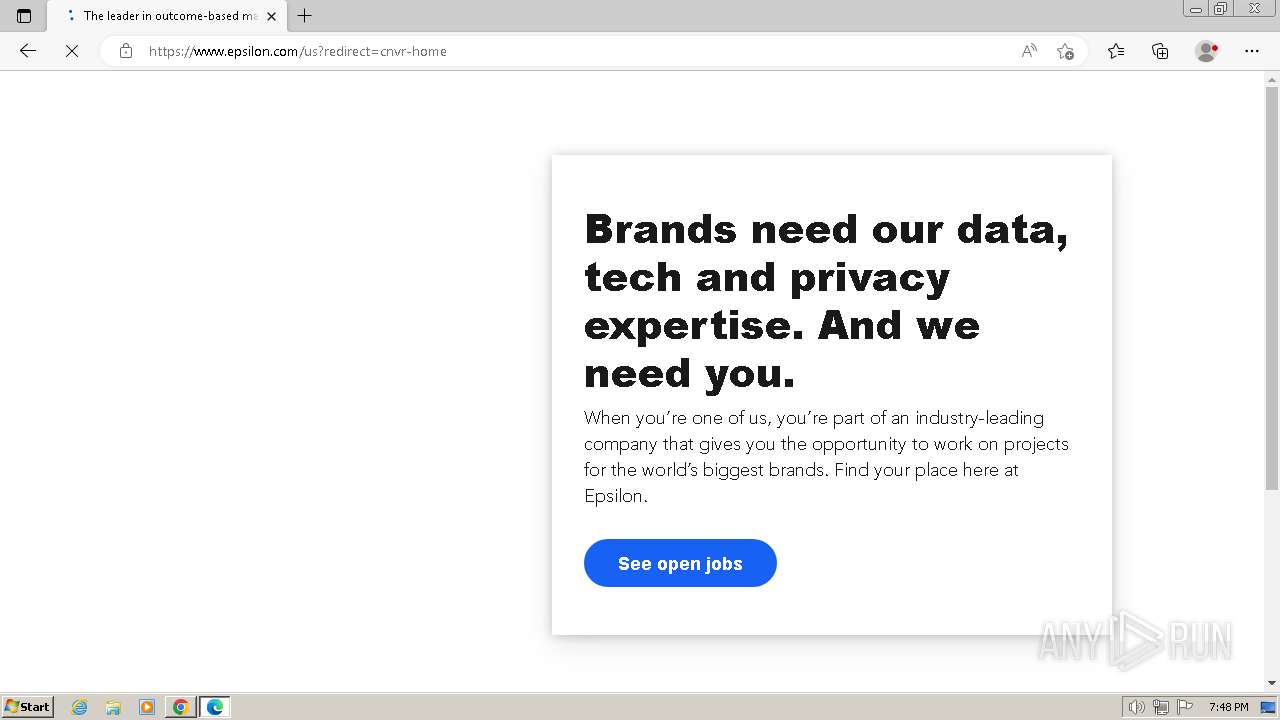This screenshot has height=720, width=1280.
Task: Open the Windows Start menu
Action: click(x=28, y=707)
